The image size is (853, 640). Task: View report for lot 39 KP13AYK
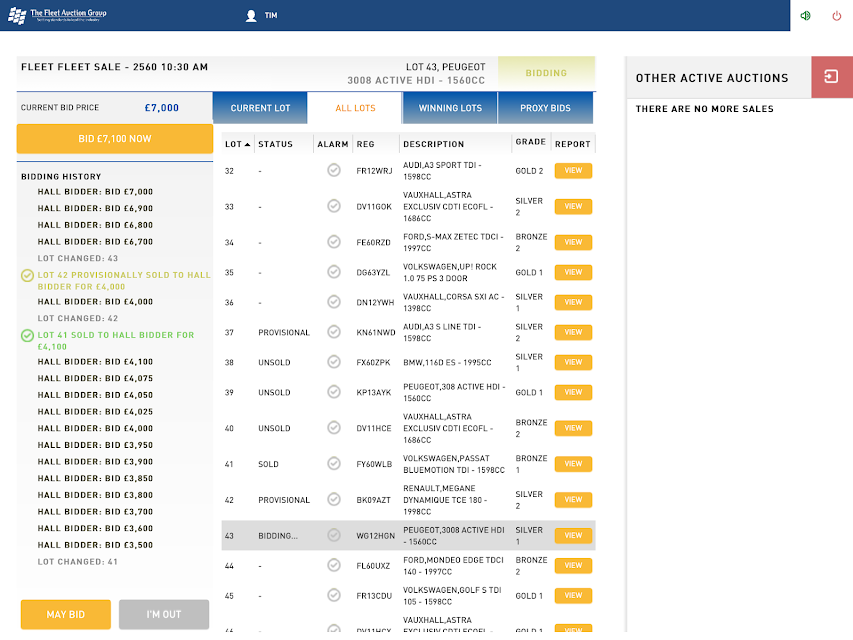pos(573,392)
